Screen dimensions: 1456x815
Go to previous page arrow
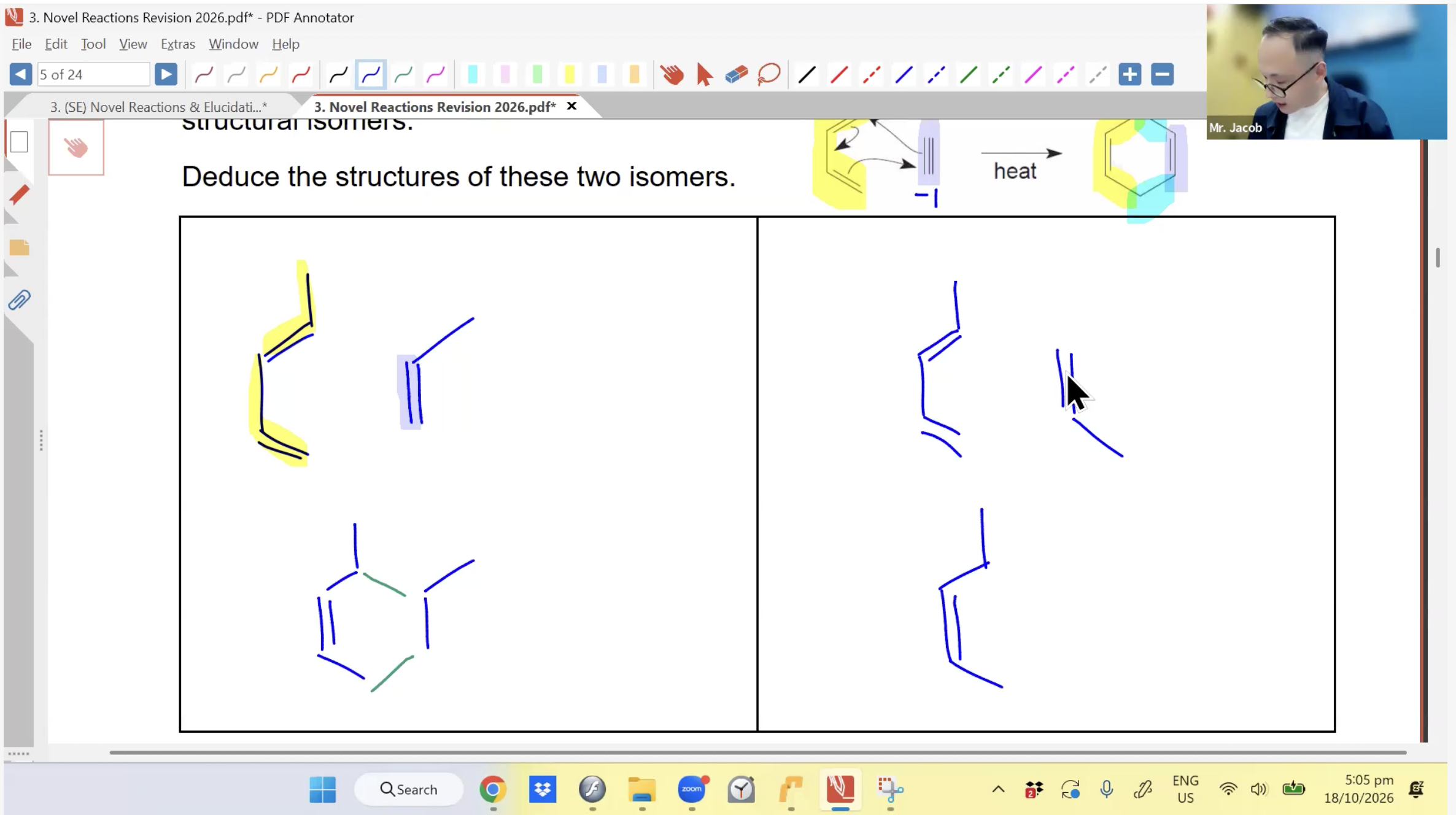tap(20, 74)
